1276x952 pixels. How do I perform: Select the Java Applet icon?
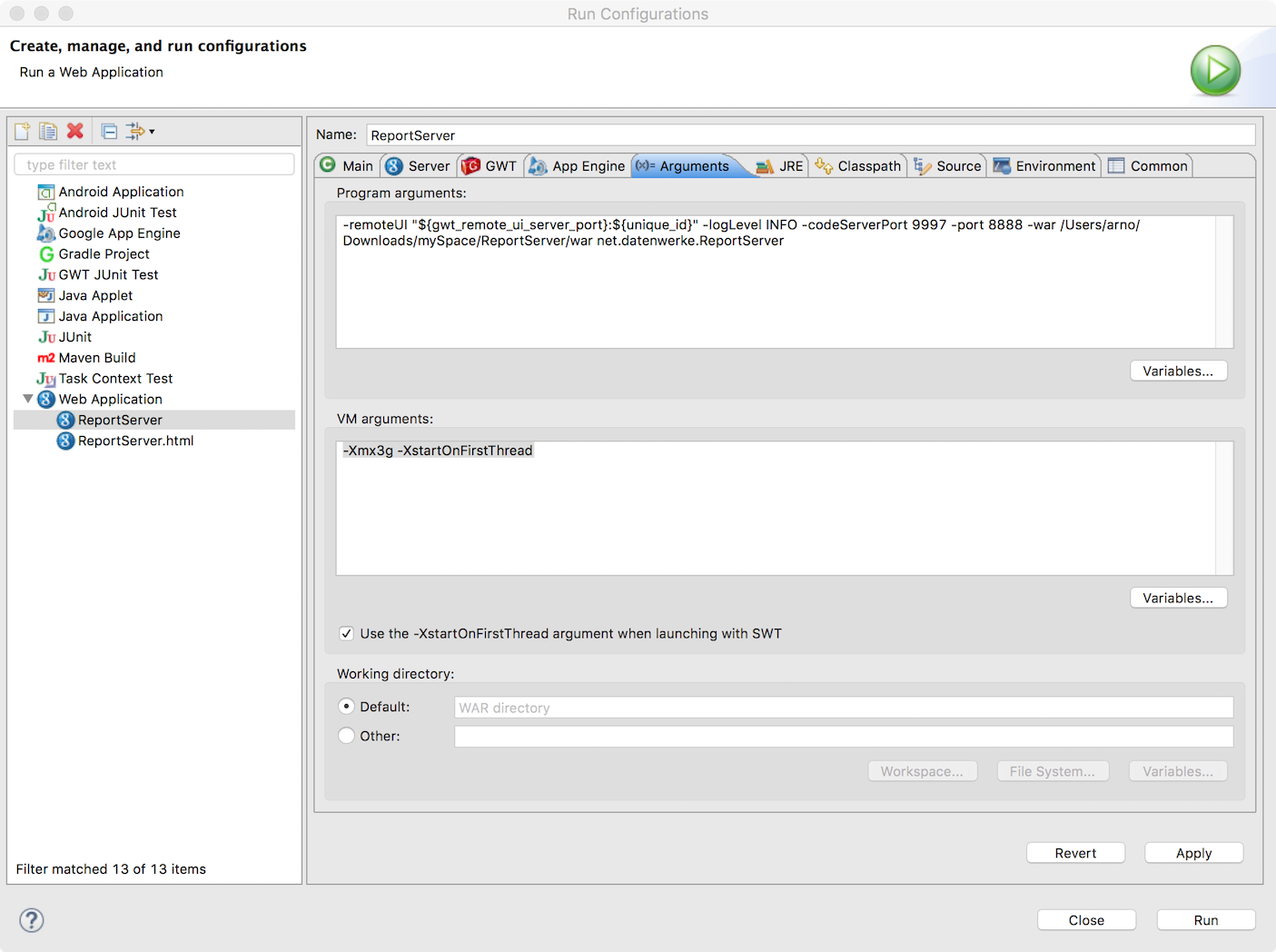click(46, 295)
